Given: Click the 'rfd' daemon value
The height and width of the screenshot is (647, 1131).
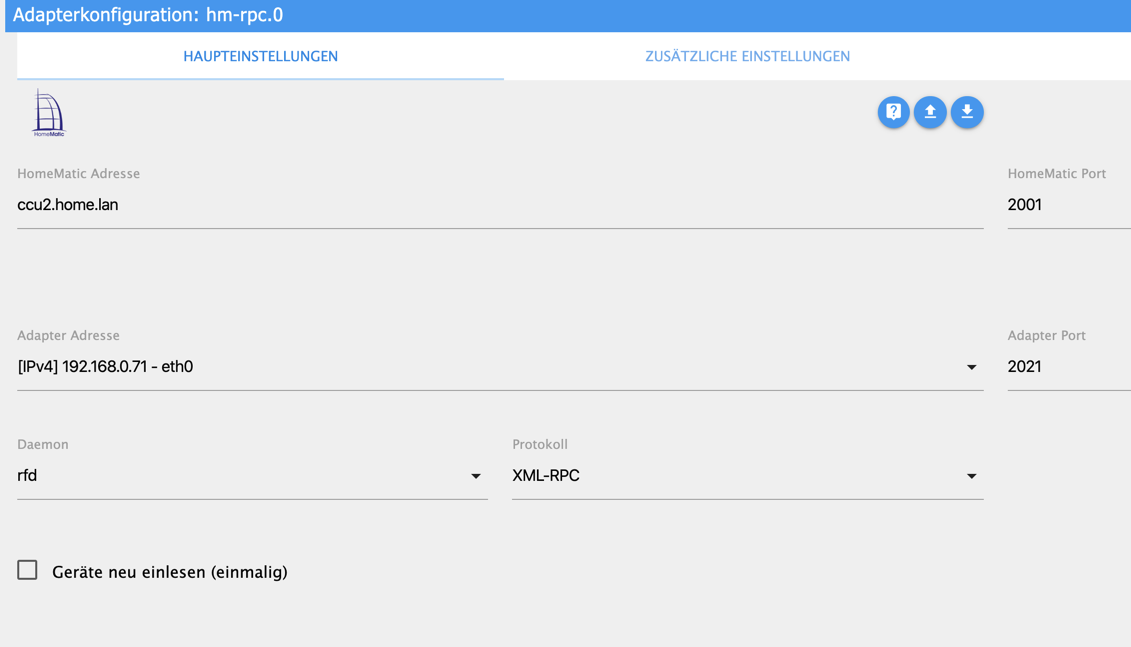Looking at the screenshot, I should click(27, 475).
